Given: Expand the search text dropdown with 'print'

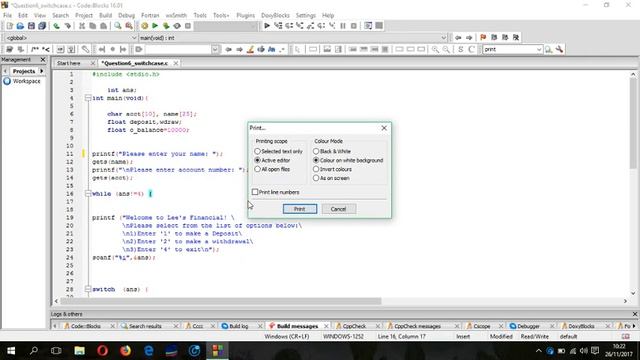Looking at the screenshot, I should (539, 49).
